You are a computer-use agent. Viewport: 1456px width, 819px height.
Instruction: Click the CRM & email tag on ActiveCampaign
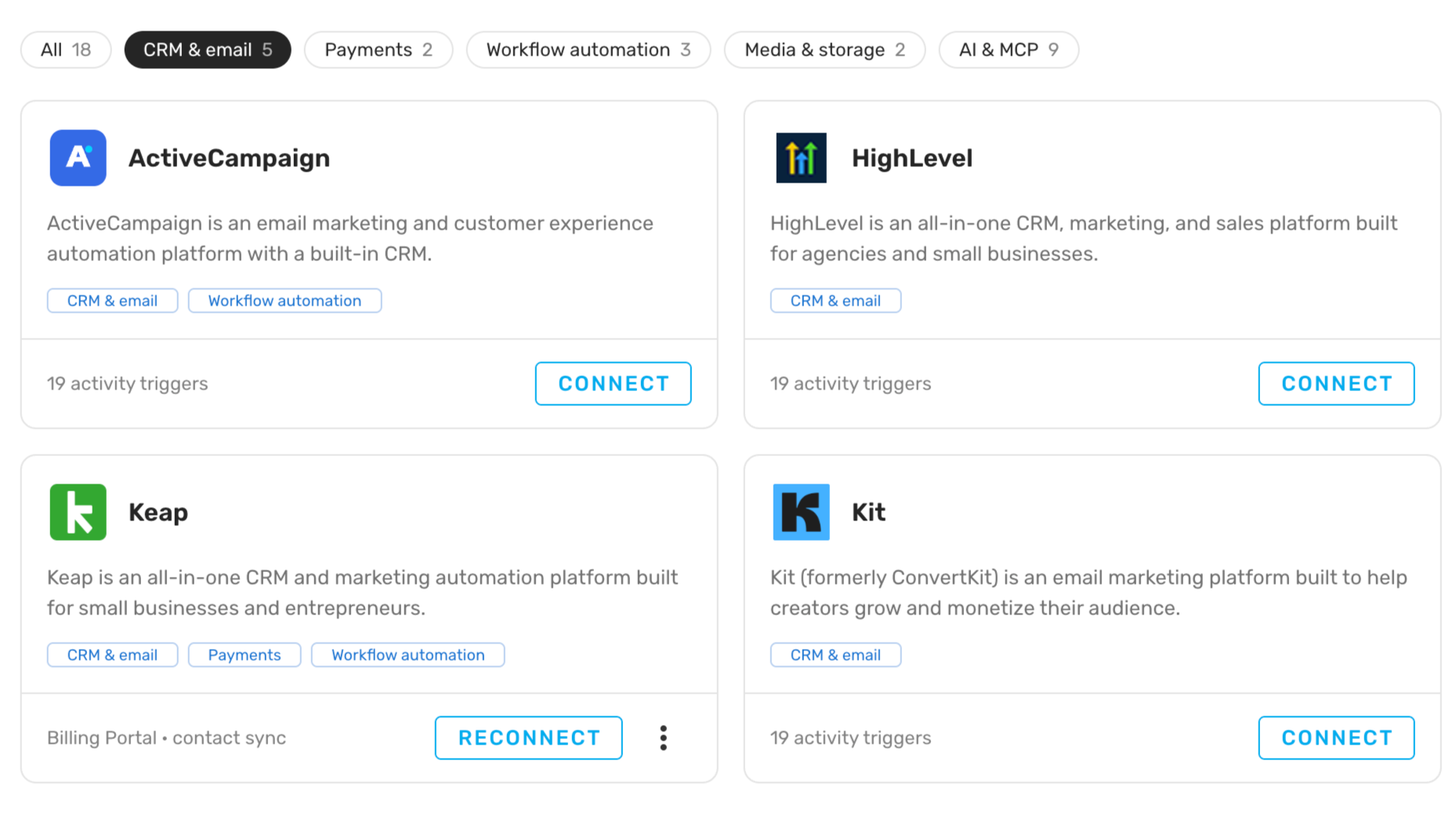coord(112,301)
